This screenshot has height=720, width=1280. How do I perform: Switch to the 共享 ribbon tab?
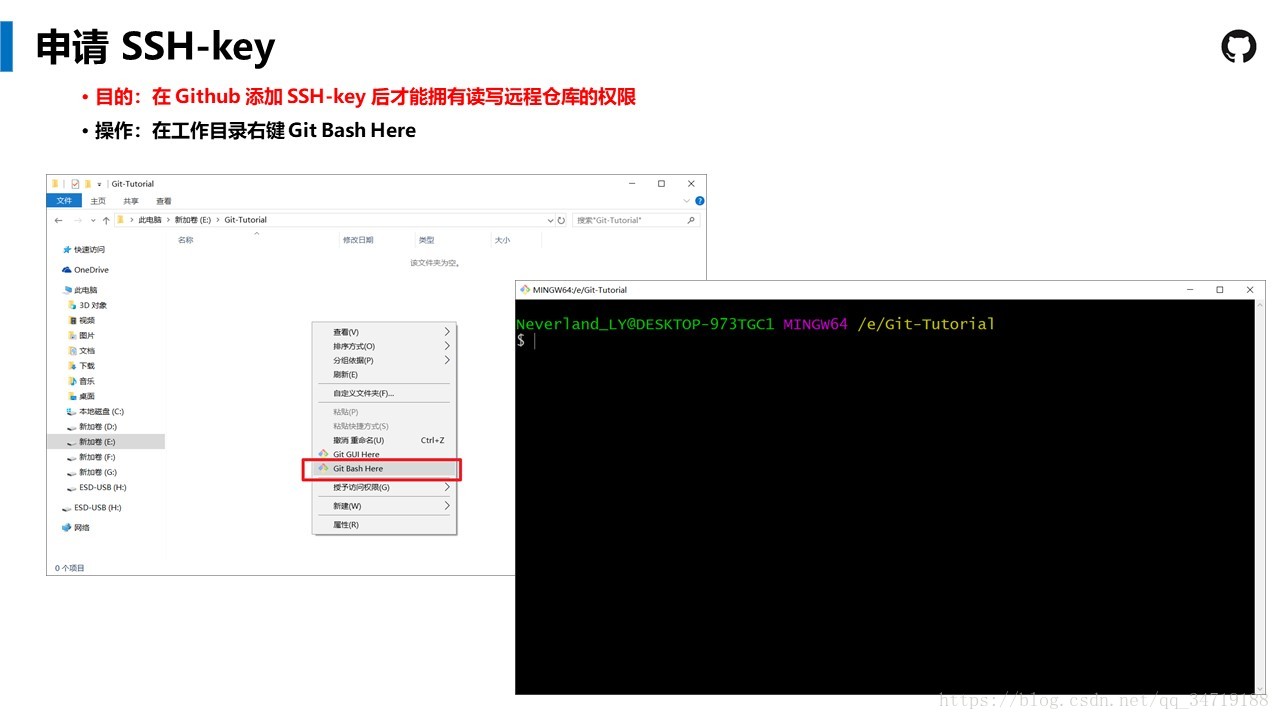131,201
